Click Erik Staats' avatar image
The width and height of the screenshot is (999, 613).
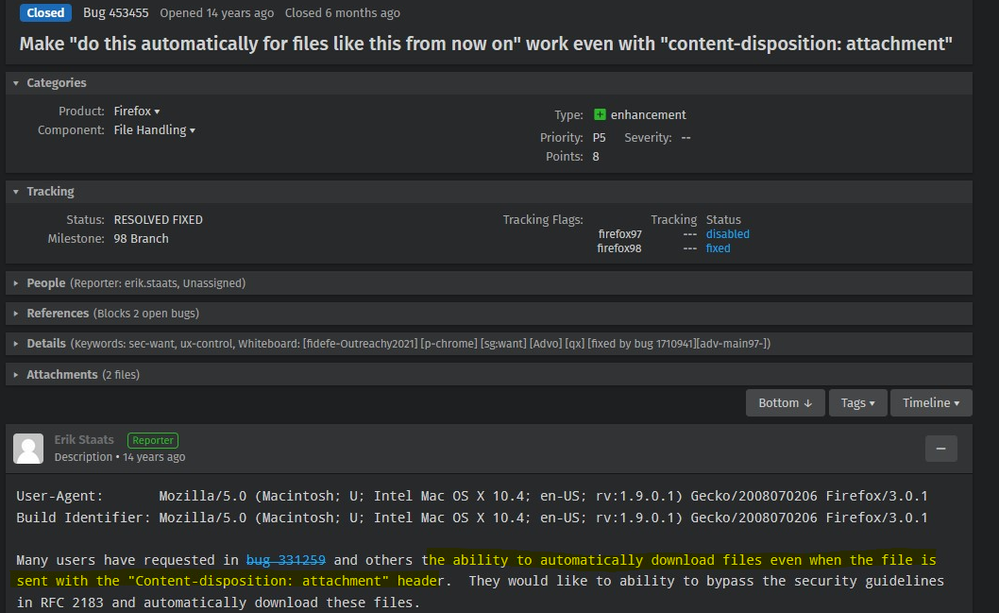coord(29,448)
